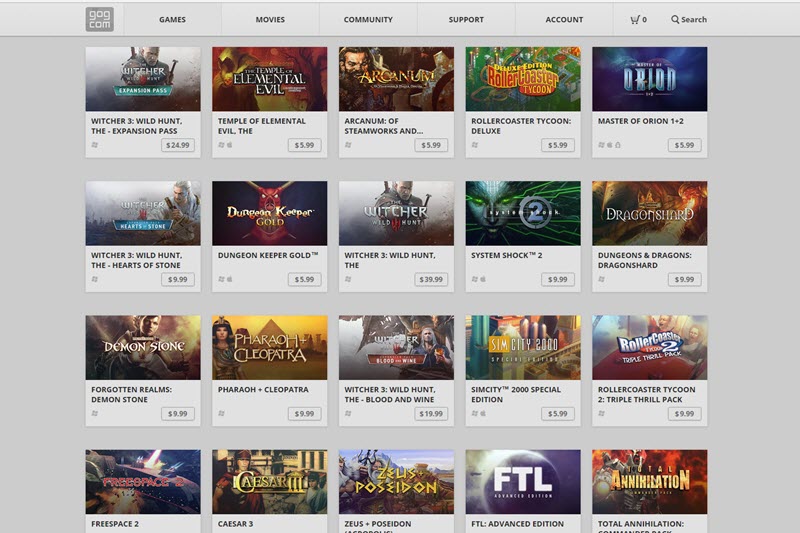800x533 pixels.
Task: Open the SUPPORT menu
Action: (466, 19)
